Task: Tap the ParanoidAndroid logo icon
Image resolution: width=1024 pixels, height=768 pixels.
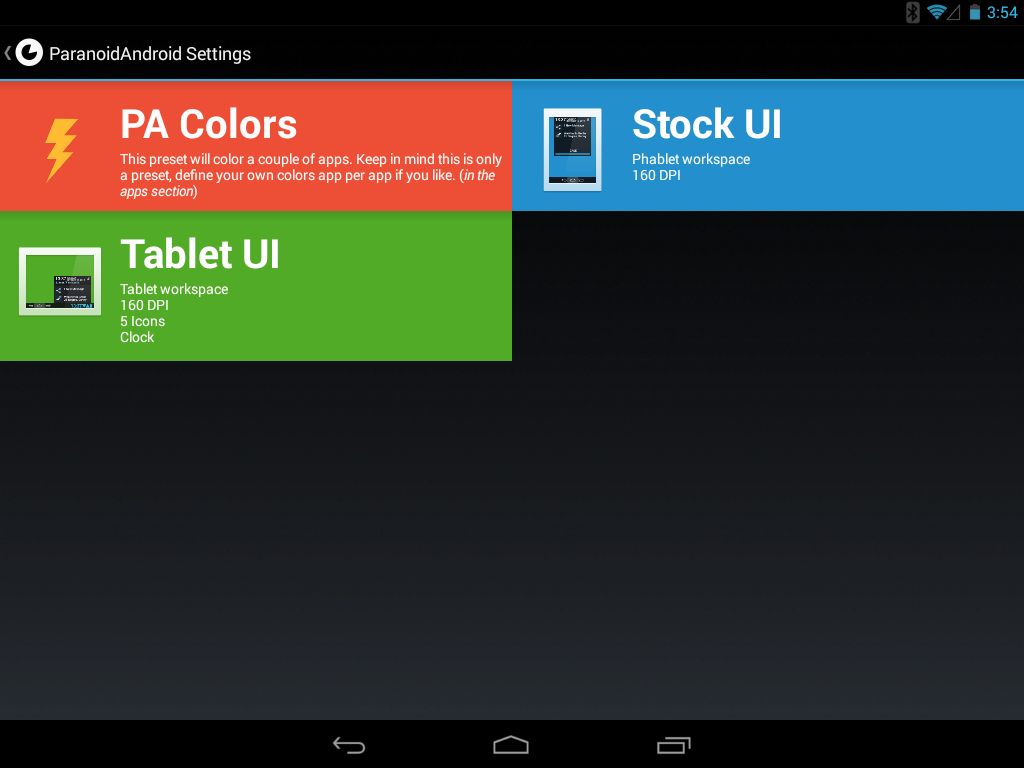Action: (x=29, y=53)
